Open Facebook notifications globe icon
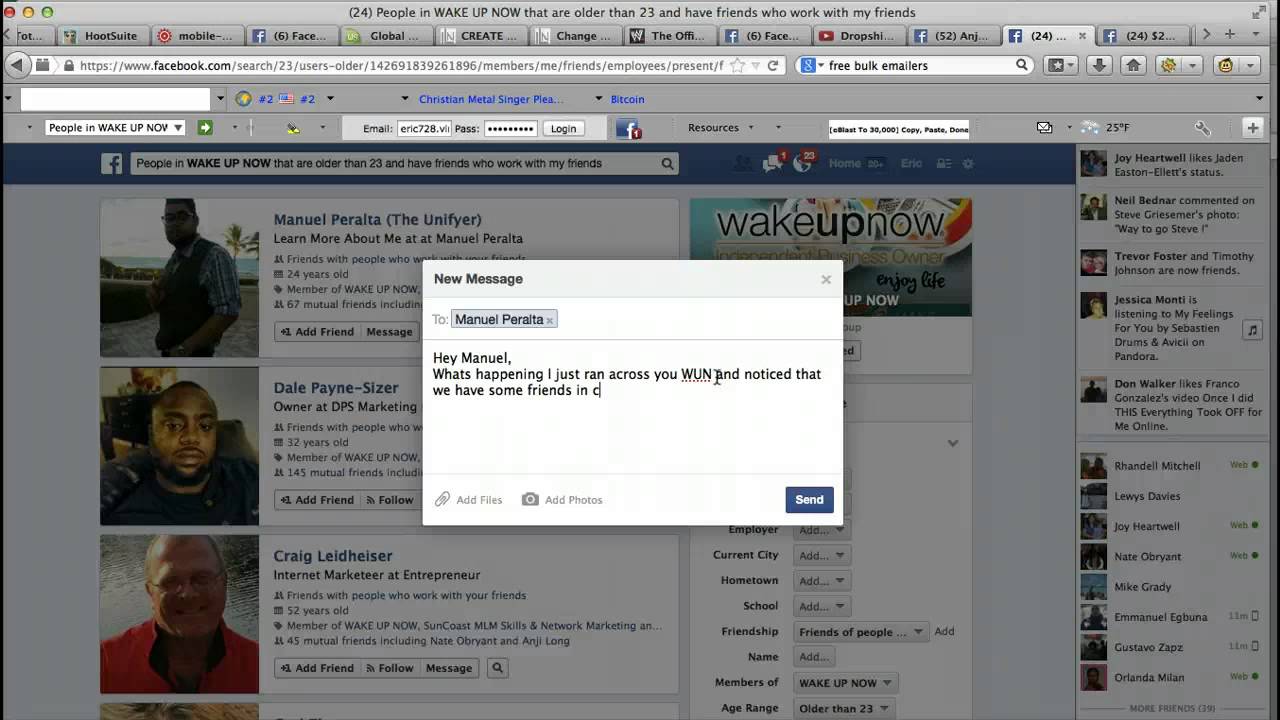The width and height of the screenshot is (1280, 720). [802, 163]
